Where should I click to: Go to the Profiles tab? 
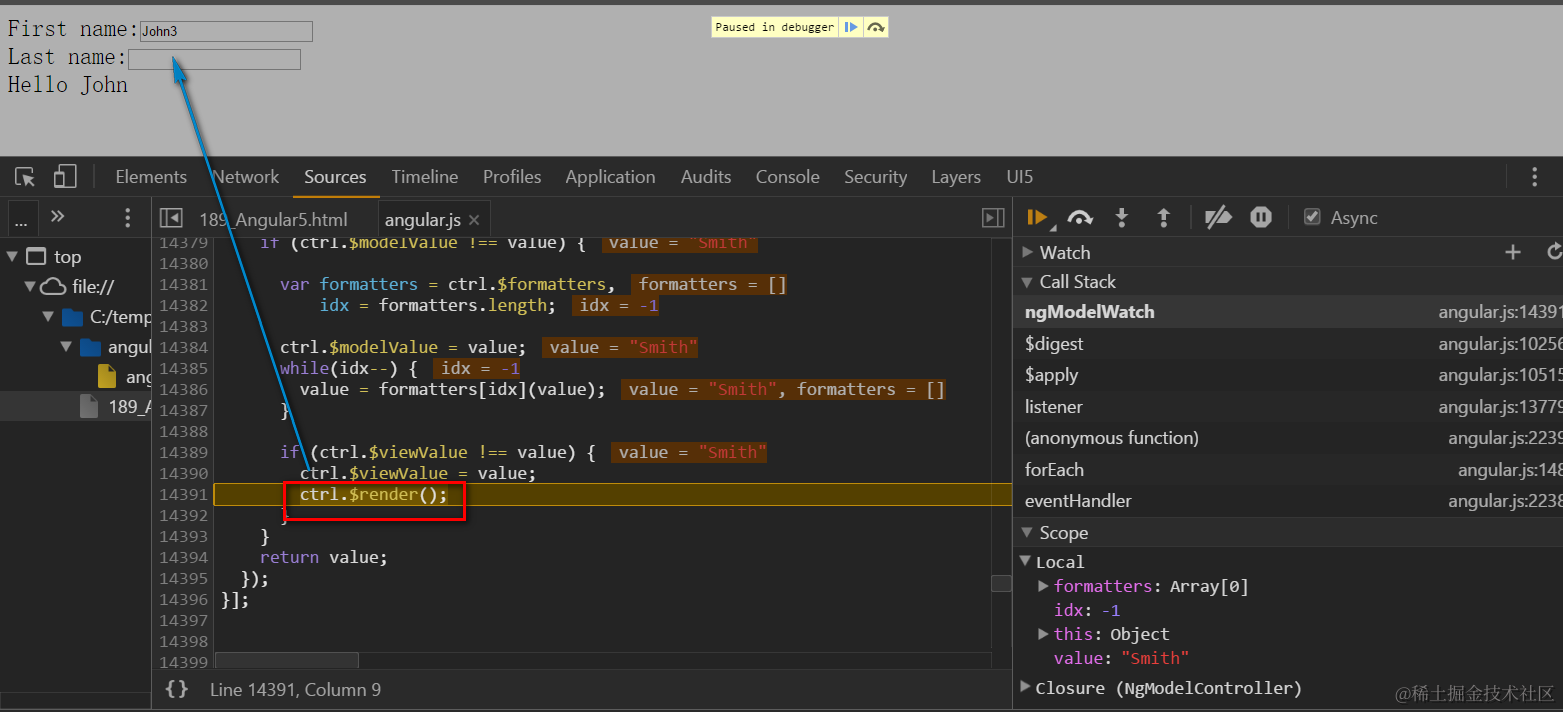pos(512,177)
